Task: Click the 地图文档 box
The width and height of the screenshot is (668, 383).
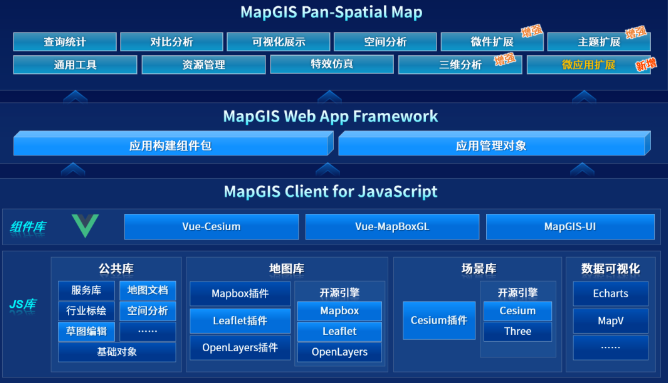Action: (147, 291)
